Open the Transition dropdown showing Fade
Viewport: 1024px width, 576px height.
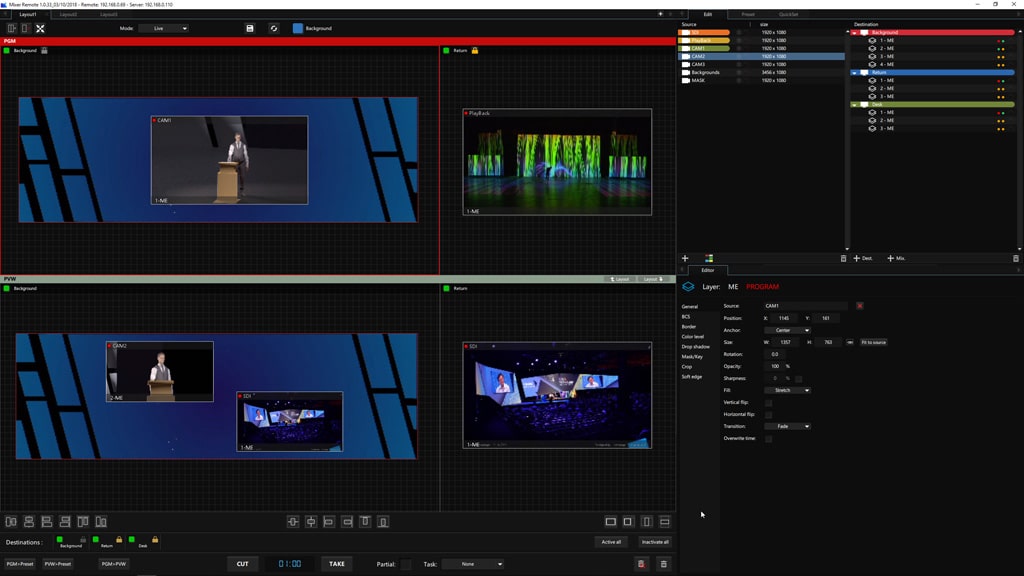click(x=787, y=426)
